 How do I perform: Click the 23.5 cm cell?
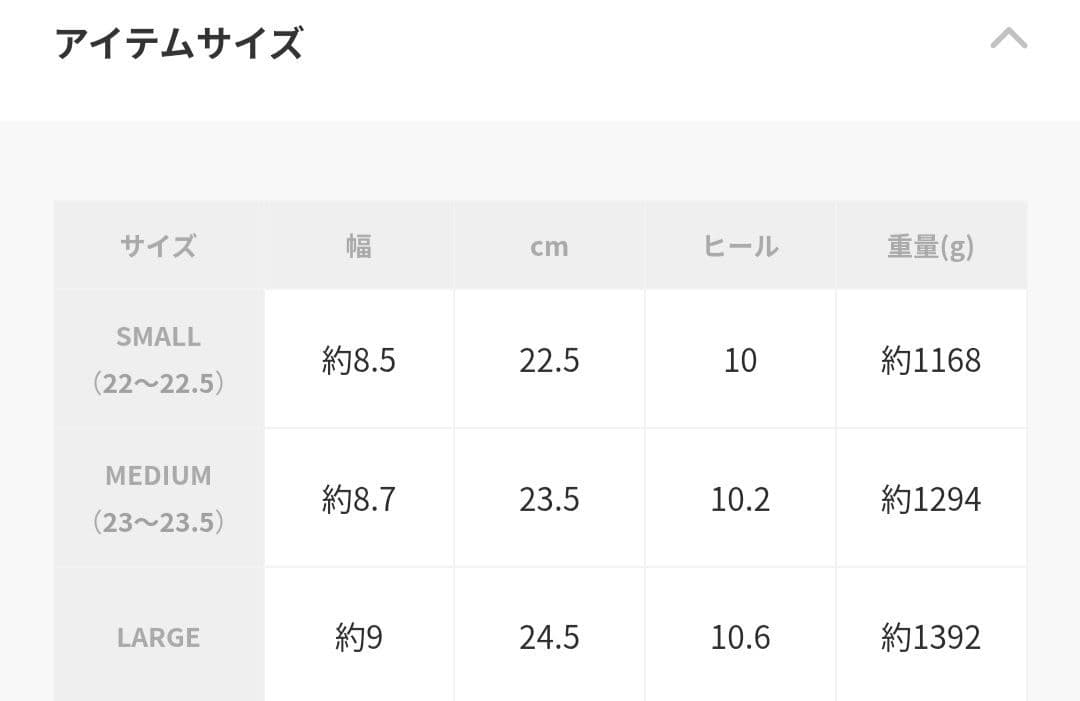(x=549, y=499)
